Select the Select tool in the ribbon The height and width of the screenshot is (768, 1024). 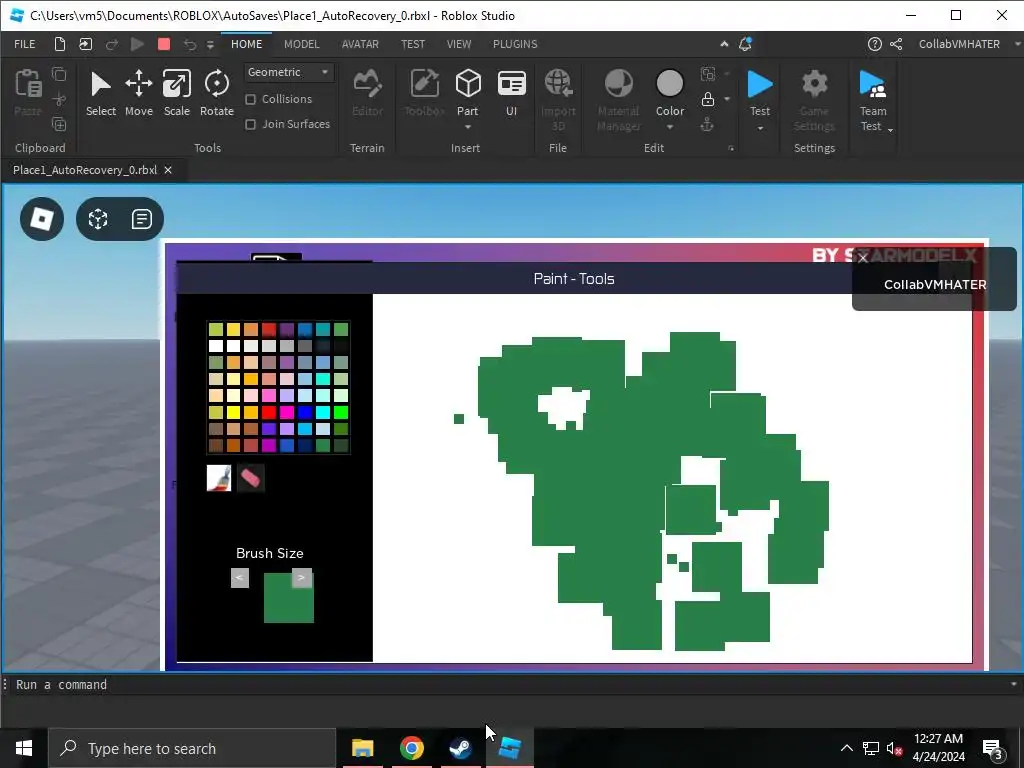click(101, 93)
